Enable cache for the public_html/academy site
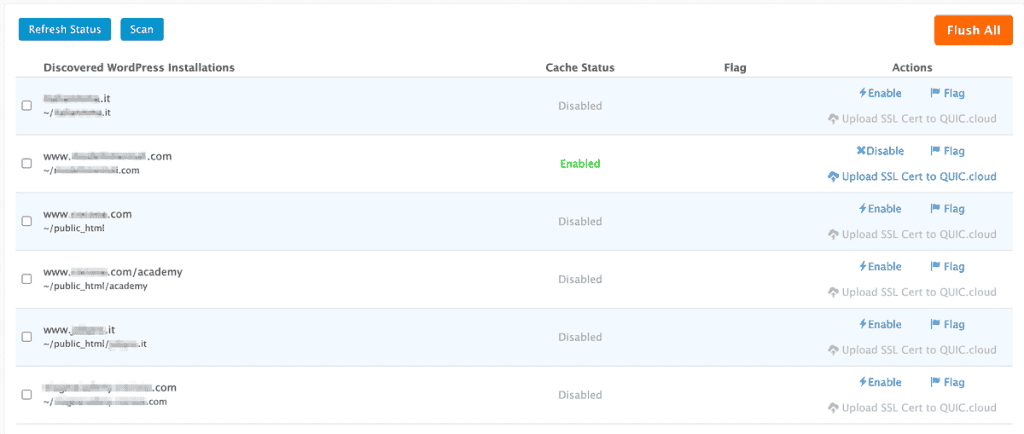Viewport: 1024px width, 434px height. point(880,266)
